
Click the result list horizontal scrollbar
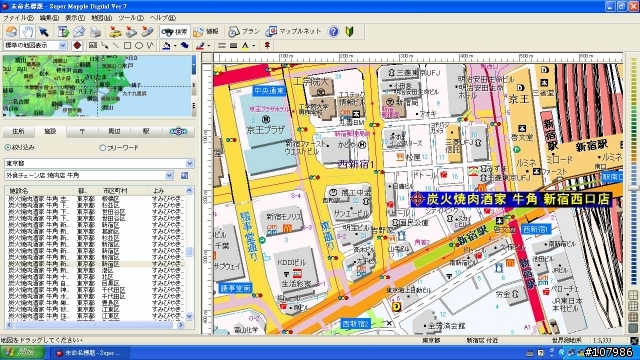pyautogui.click(x=95, y=325)
